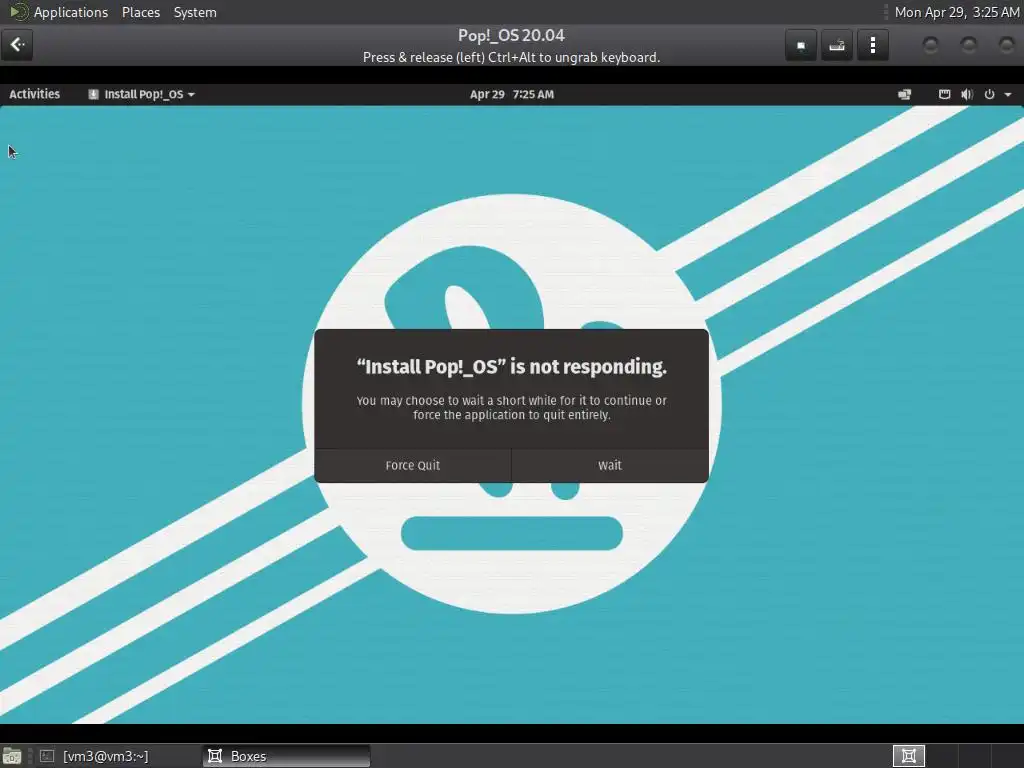Click the guest remote desktop sharing indicator
The height and width of the screenshot is (768, 1024).
904,94
